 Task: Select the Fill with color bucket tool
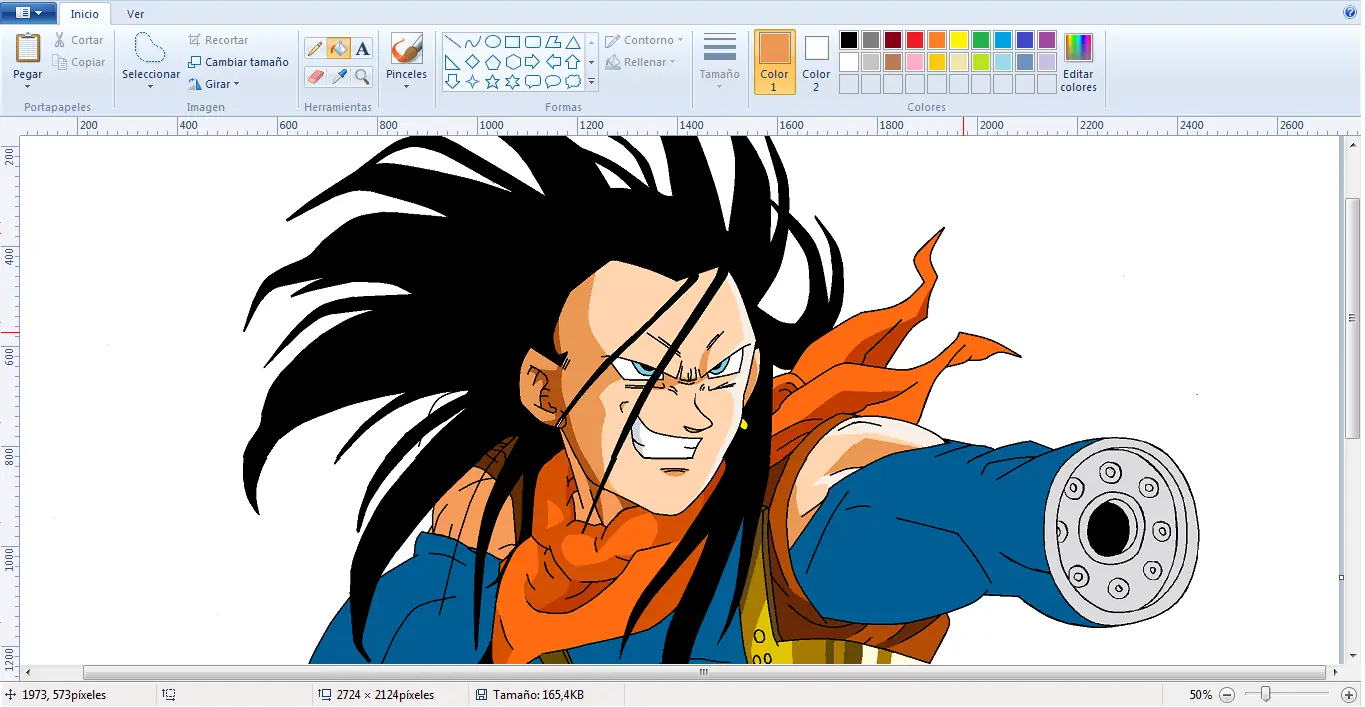tap(338, 48)
